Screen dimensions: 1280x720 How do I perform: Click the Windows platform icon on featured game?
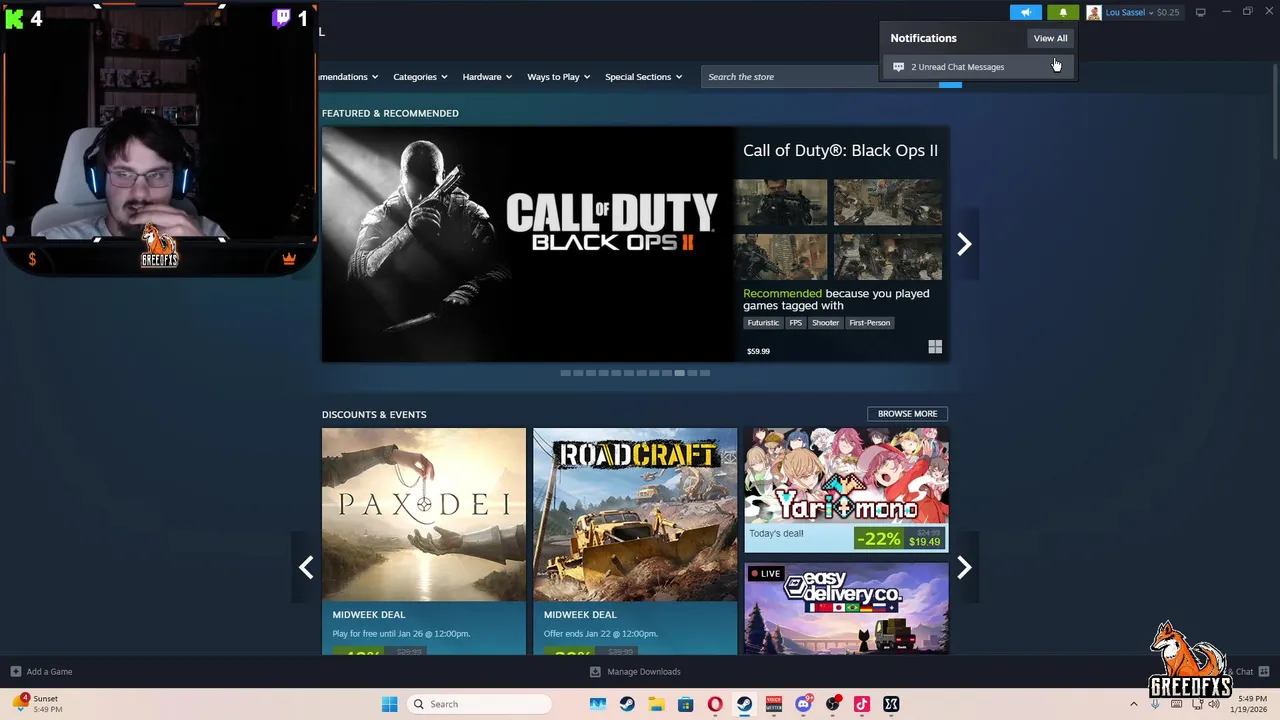(x=935, y=347)
